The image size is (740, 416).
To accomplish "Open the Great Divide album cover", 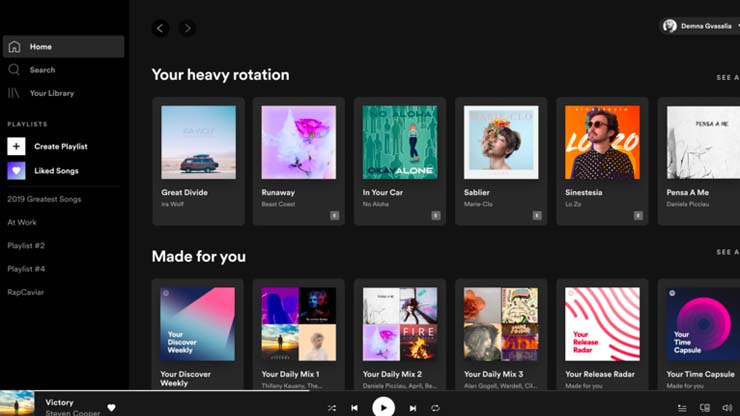I will point(198,142).
